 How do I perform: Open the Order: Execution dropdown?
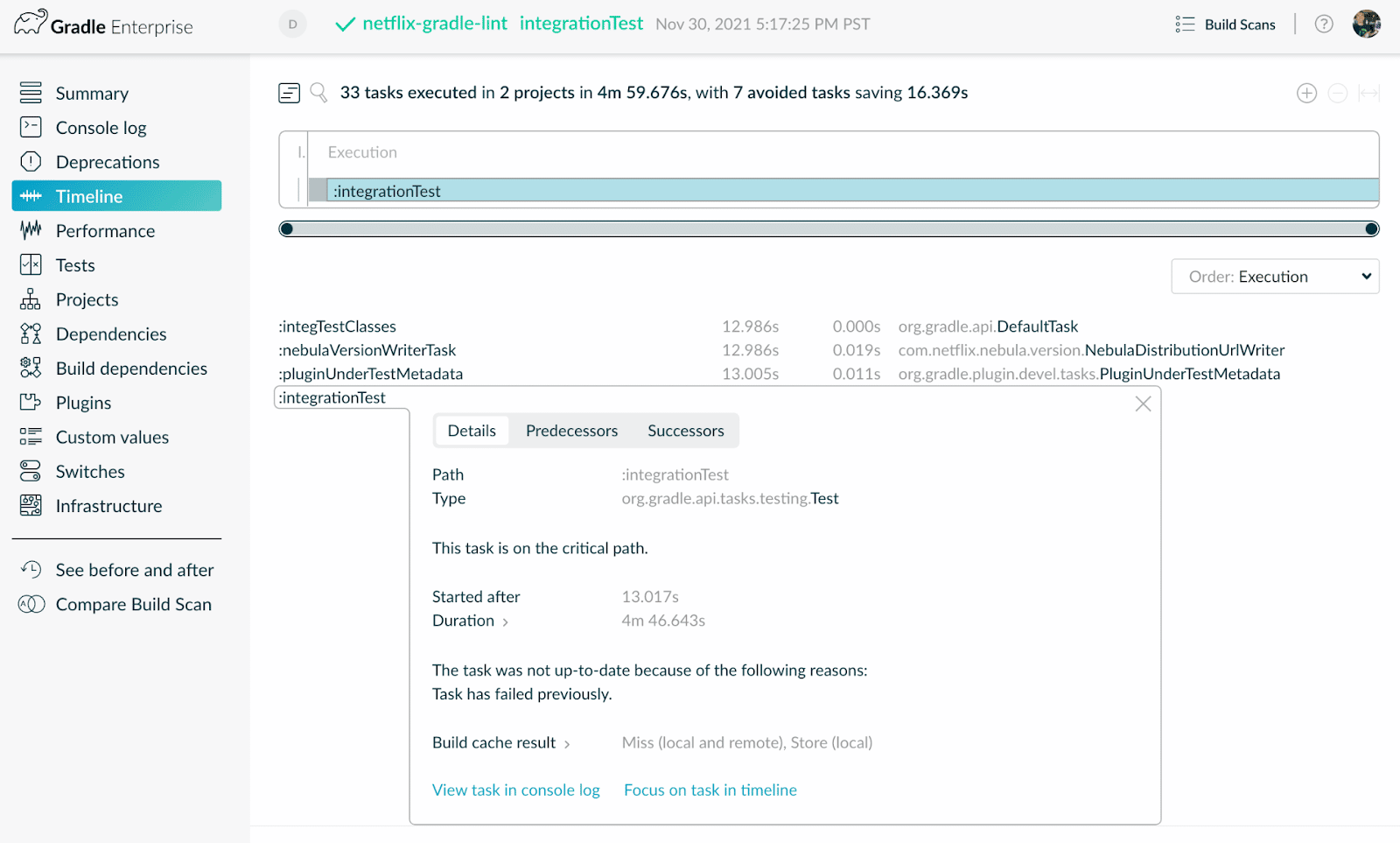pos(1275,277)
